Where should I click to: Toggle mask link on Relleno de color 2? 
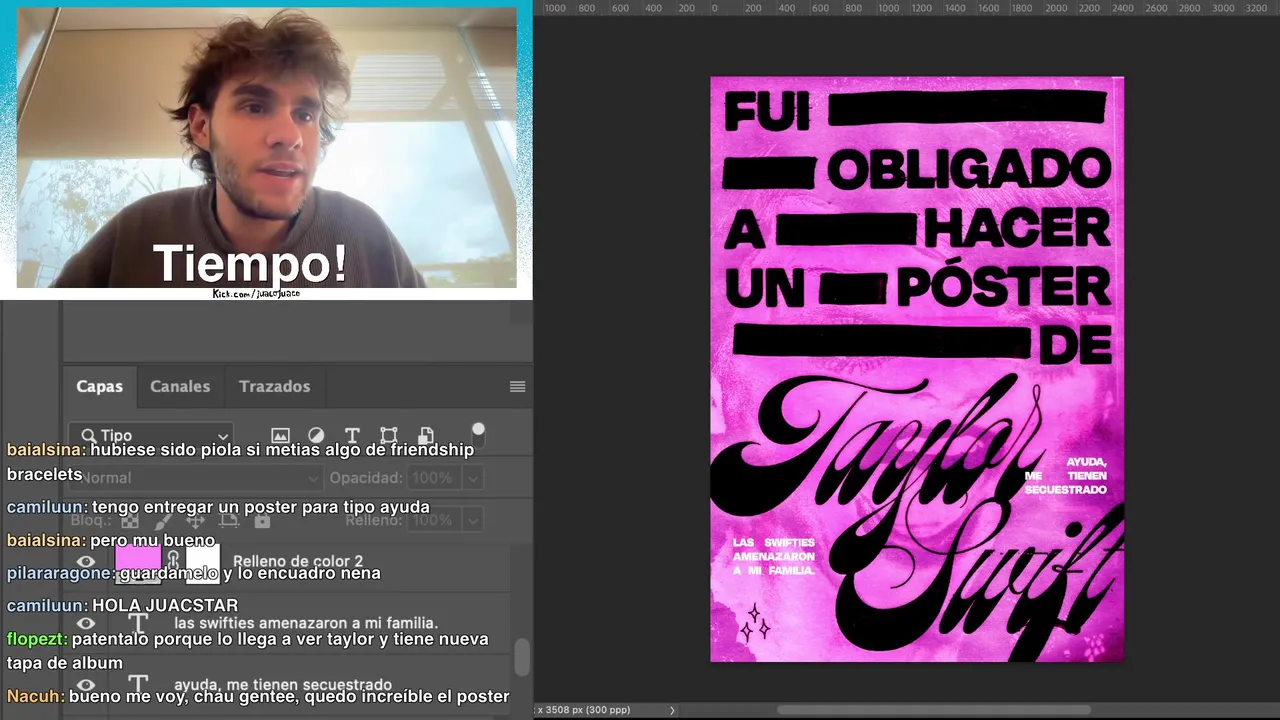point(173,561)
